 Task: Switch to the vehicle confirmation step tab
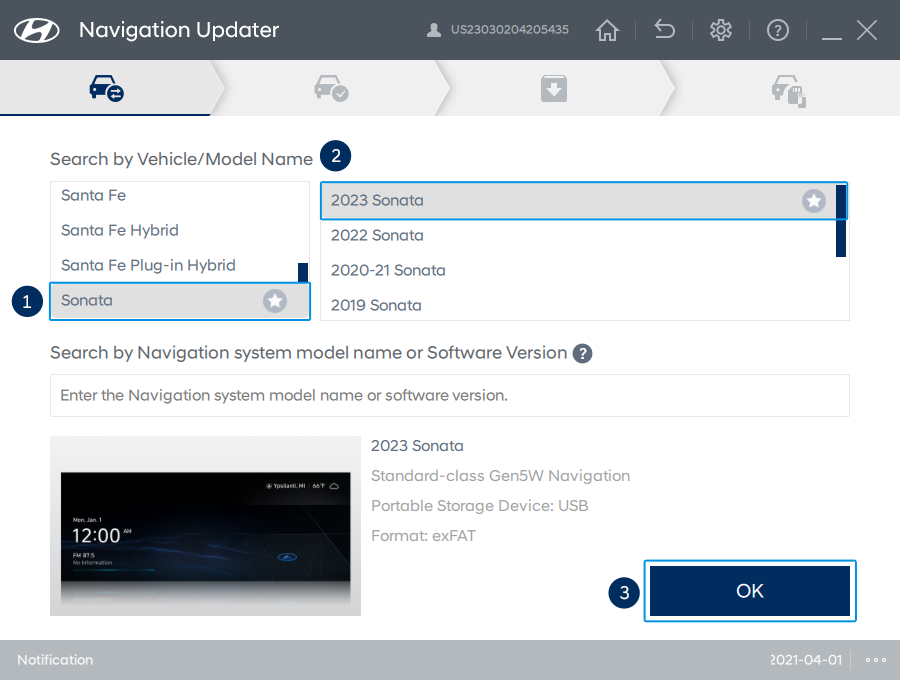click(x=331, y=90)
